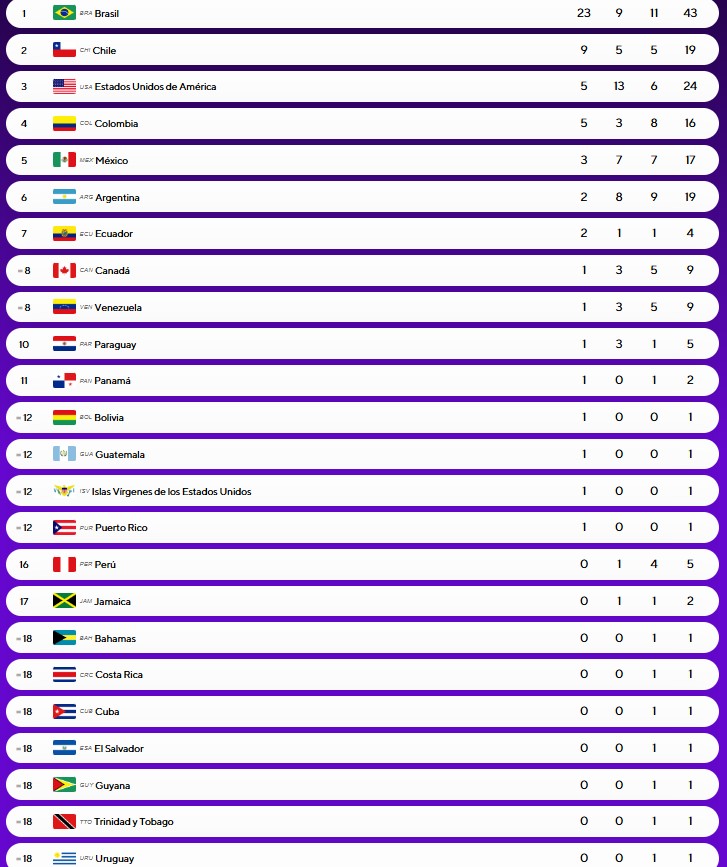The image size is (727, 867).
Task: Click the Guyana flag icon
Action: (64, 785)
